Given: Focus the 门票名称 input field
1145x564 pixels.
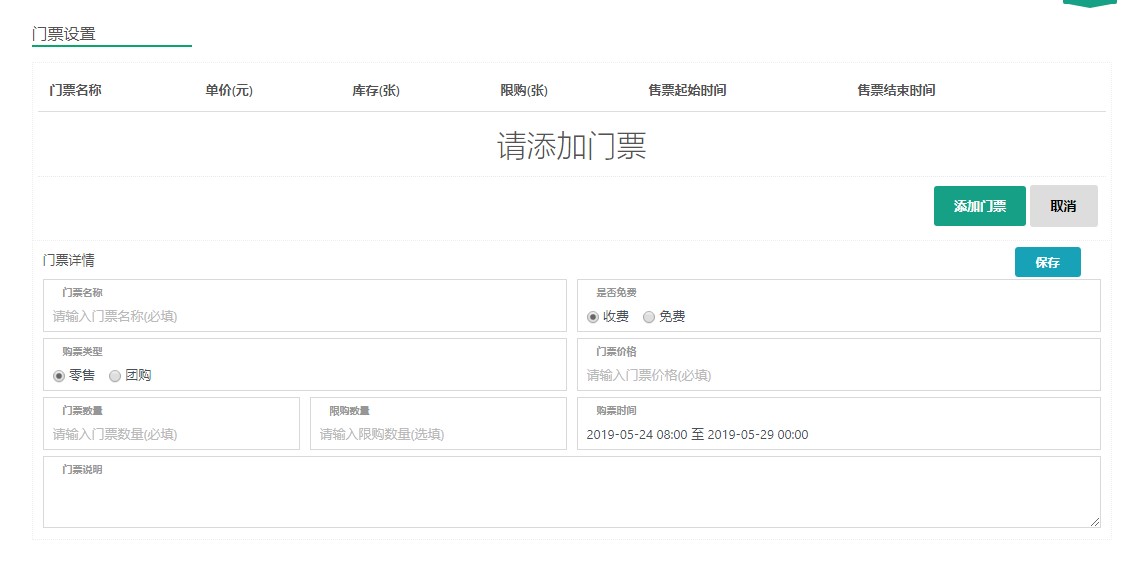Looking at the screenshot, I should [304, 316].
